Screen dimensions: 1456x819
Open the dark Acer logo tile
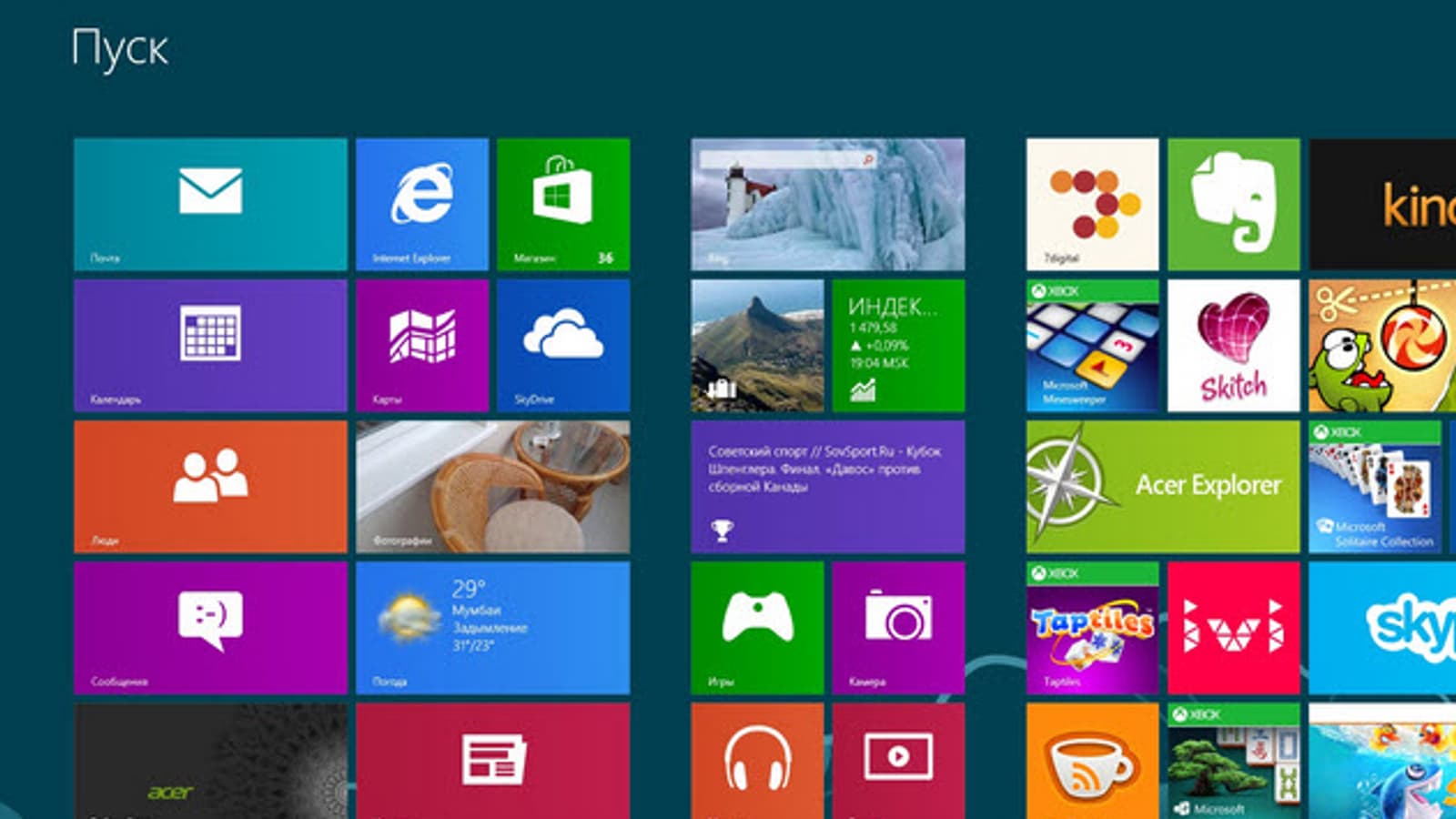coord(210,761)
